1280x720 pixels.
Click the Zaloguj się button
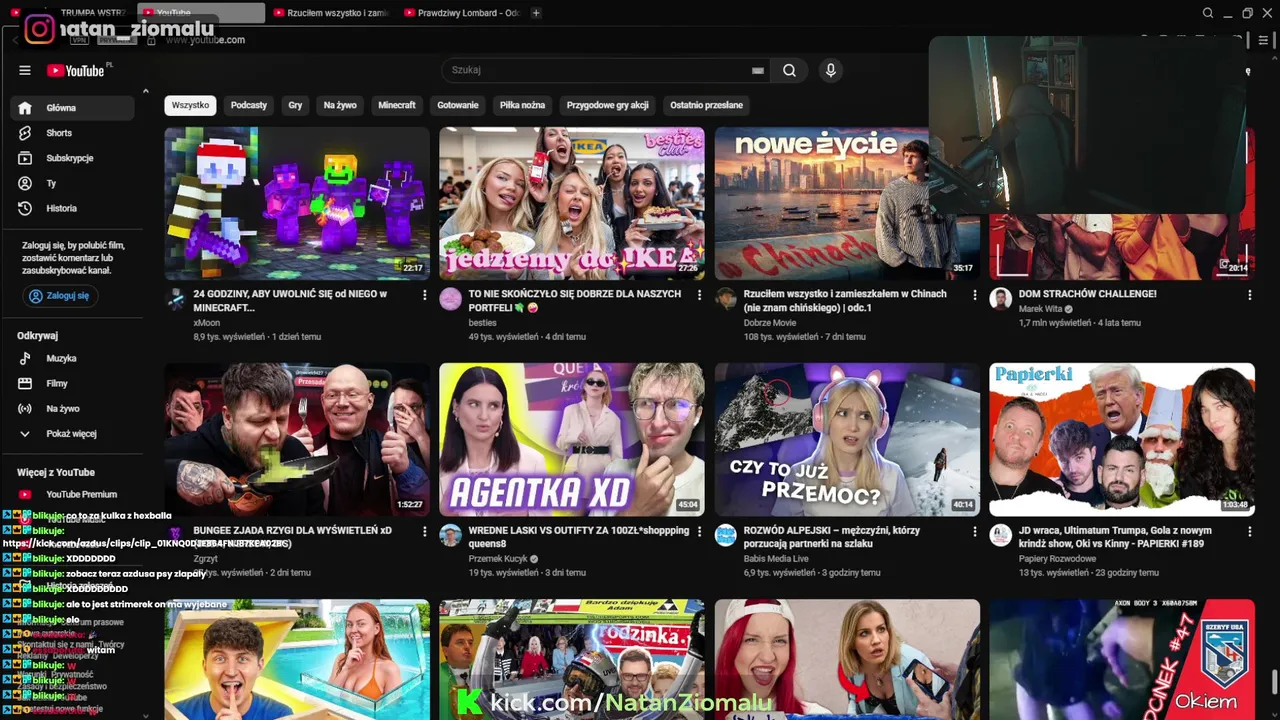tap(60, 296)
